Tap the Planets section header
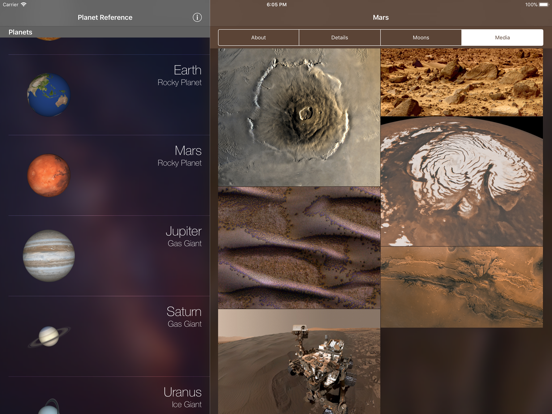 pyautogui.click(x=105, y=32)
